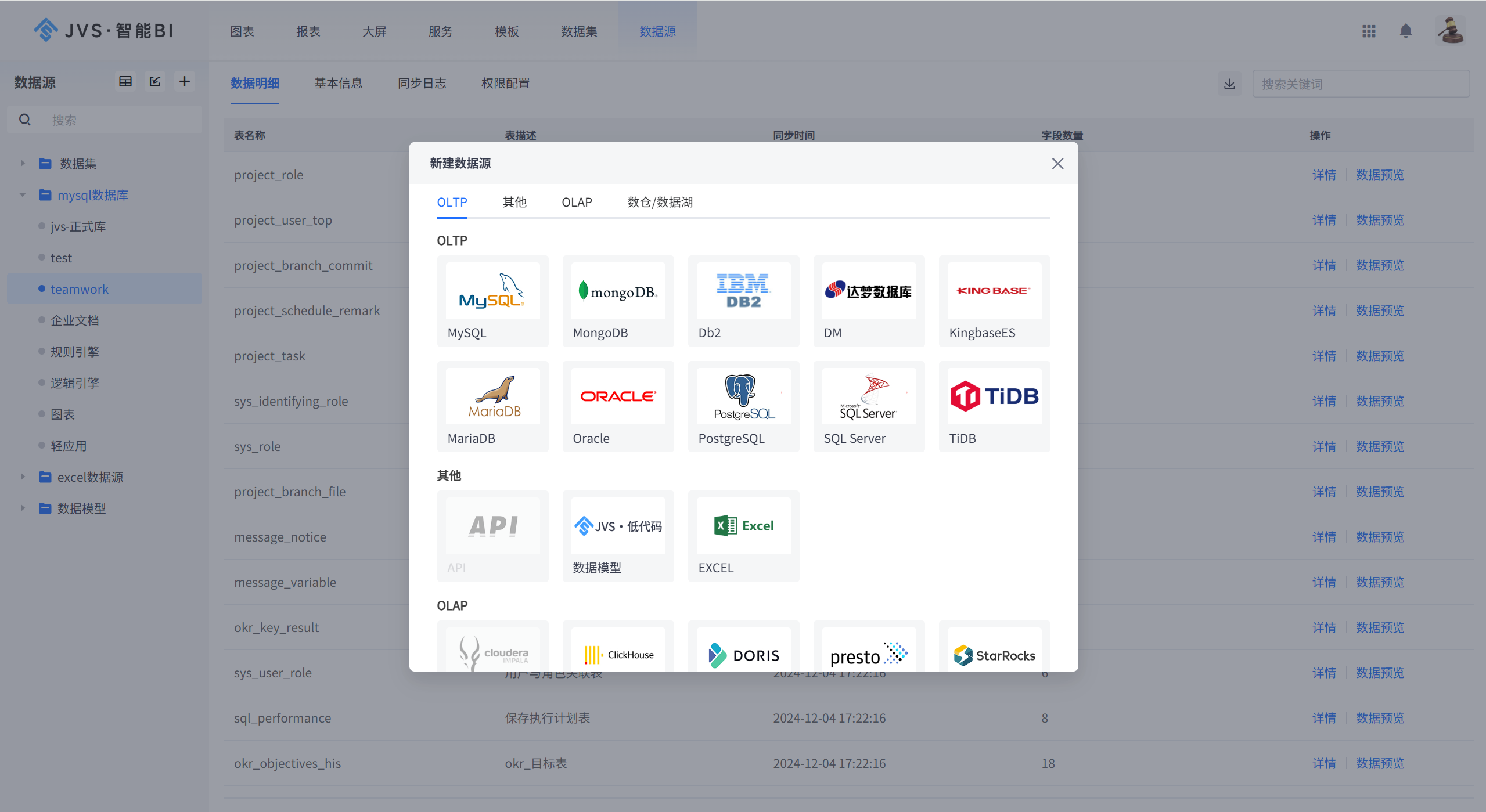Open 详情 for project_role table
The width and height of the screenshot is (1486, 812).
(x=1324, y=175)
